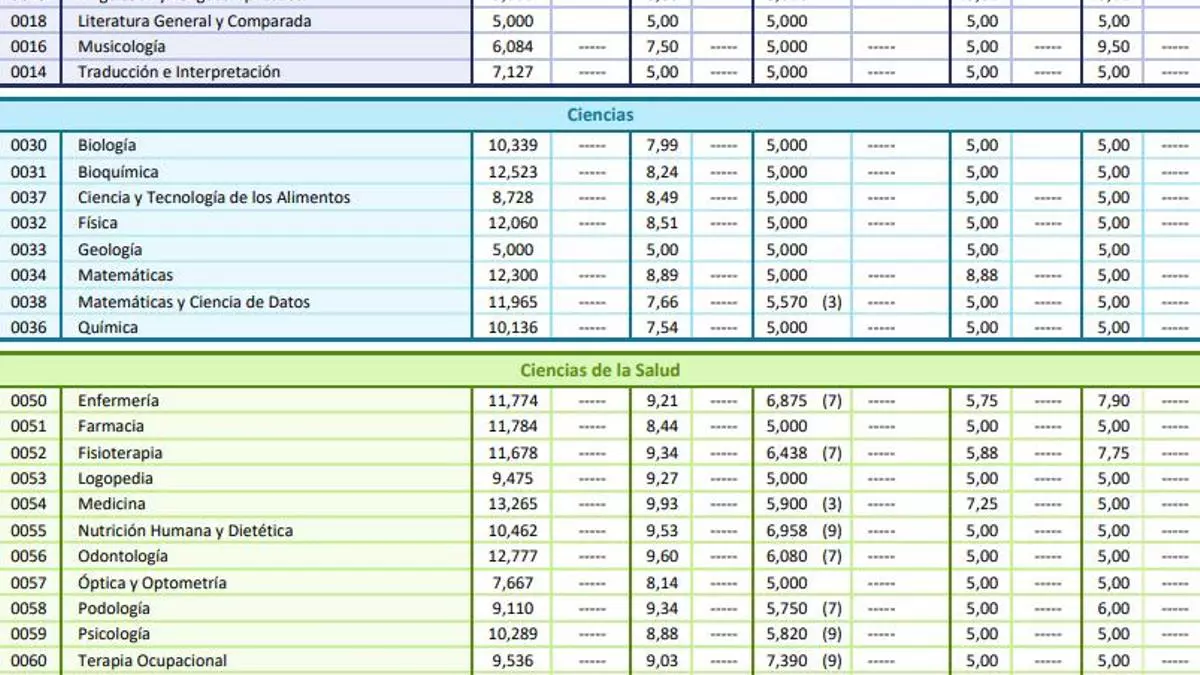1200x675 pixels.
Task: Select the '8,728' grade in the Alimentos row
Action: point(513,197)
